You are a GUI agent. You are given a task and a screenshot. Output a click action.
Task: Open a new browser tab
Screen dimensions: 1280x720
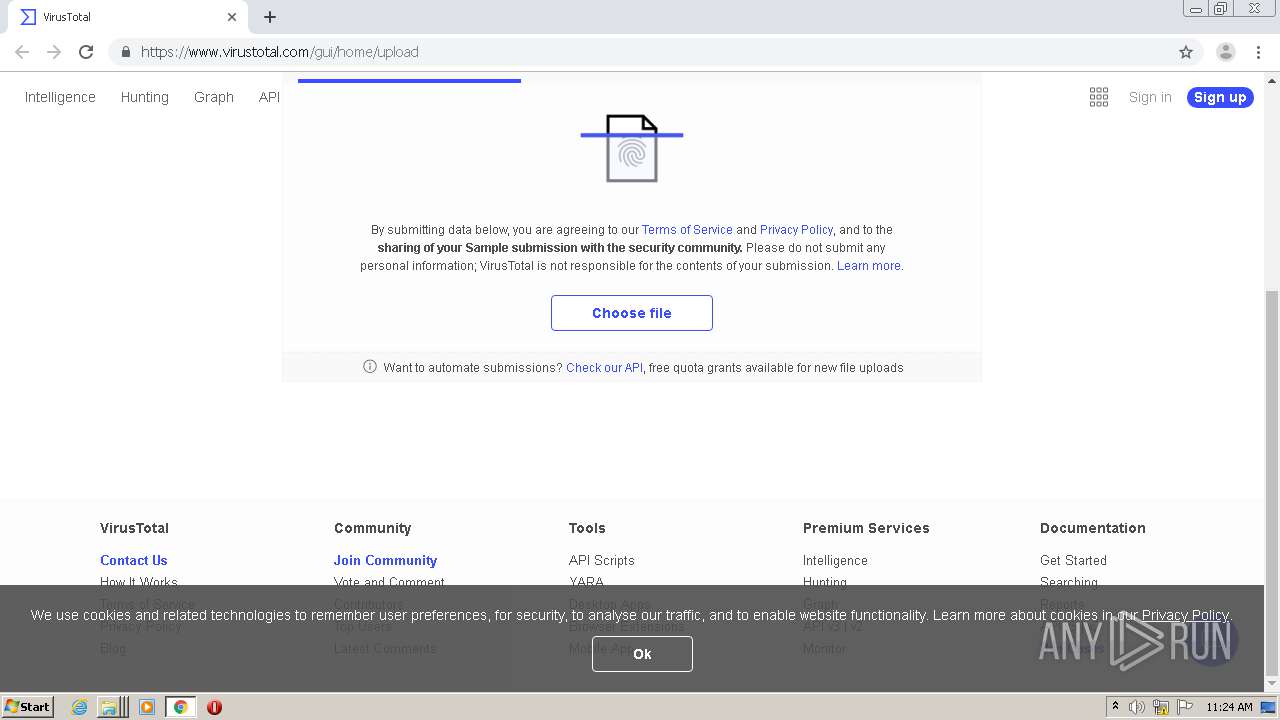coord(270,17)
